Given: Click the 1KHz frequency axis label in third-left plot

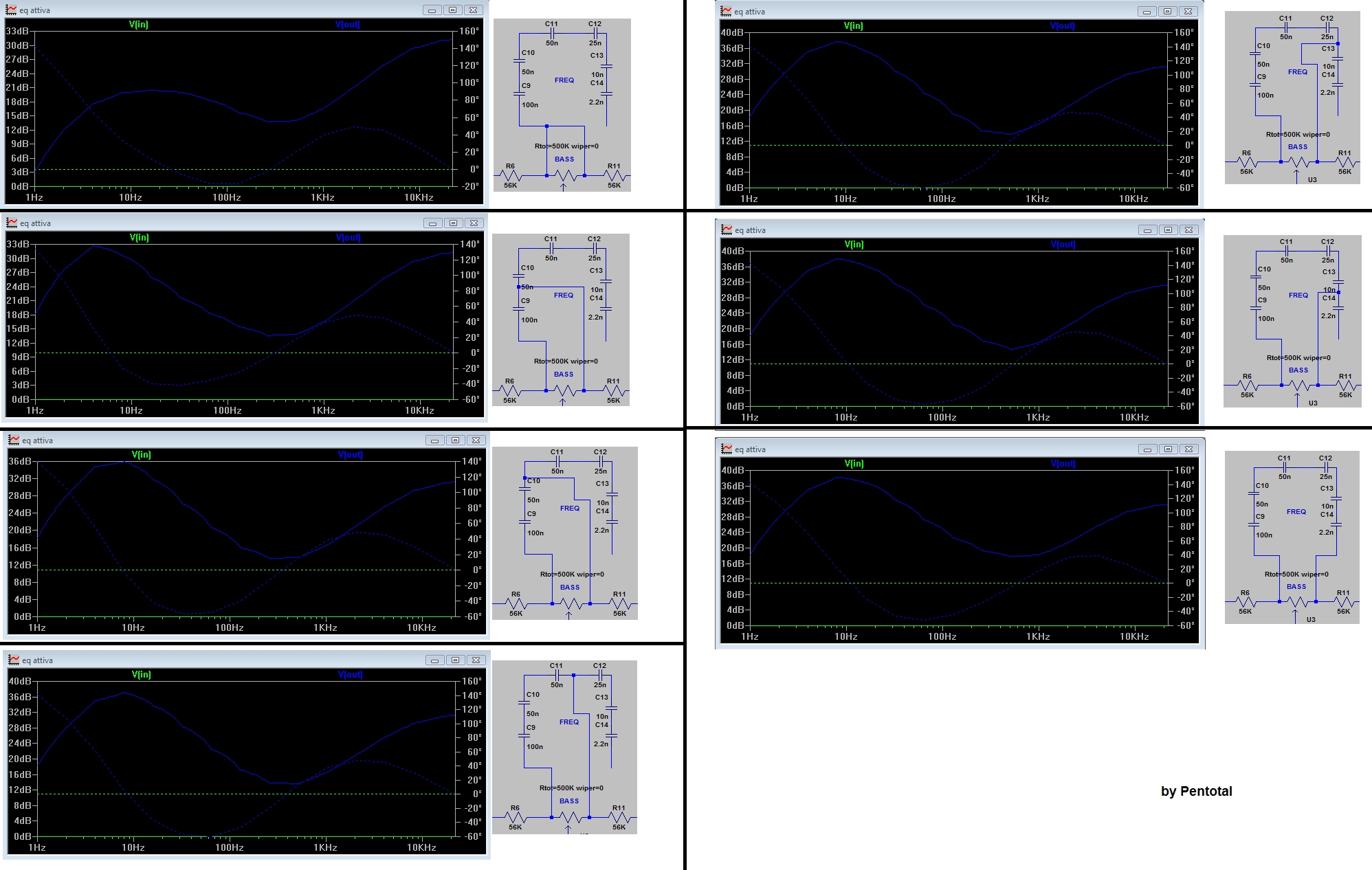Looking at the screenshot, I should [x=325, y=627].
